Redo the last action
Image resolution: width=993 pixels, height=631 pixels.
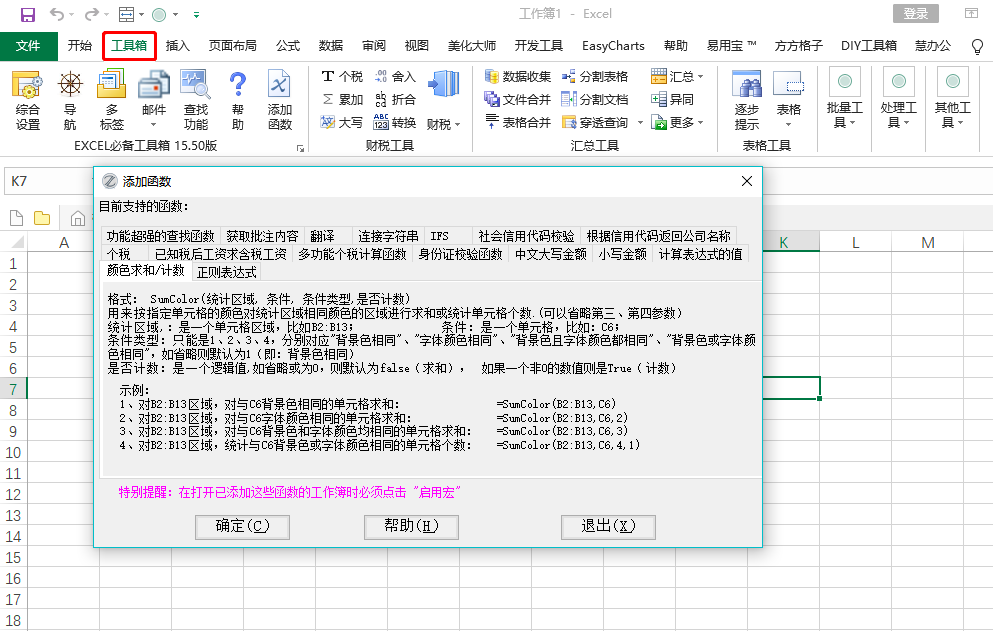click(x=92, y=14)
